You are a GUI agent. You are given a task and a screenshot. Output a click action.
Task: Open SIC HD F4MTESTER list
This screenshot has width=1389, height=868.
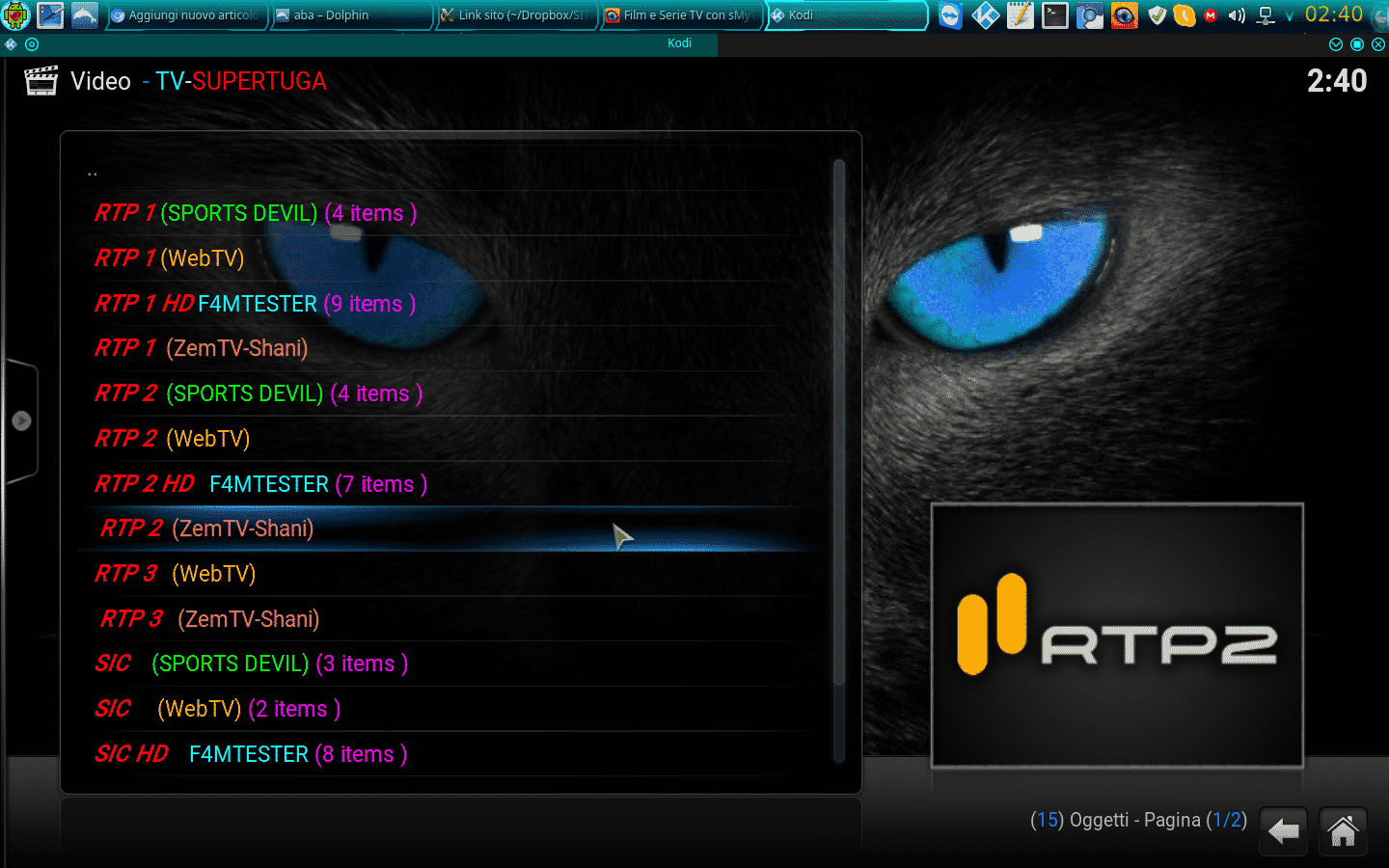tap(251, 754)
